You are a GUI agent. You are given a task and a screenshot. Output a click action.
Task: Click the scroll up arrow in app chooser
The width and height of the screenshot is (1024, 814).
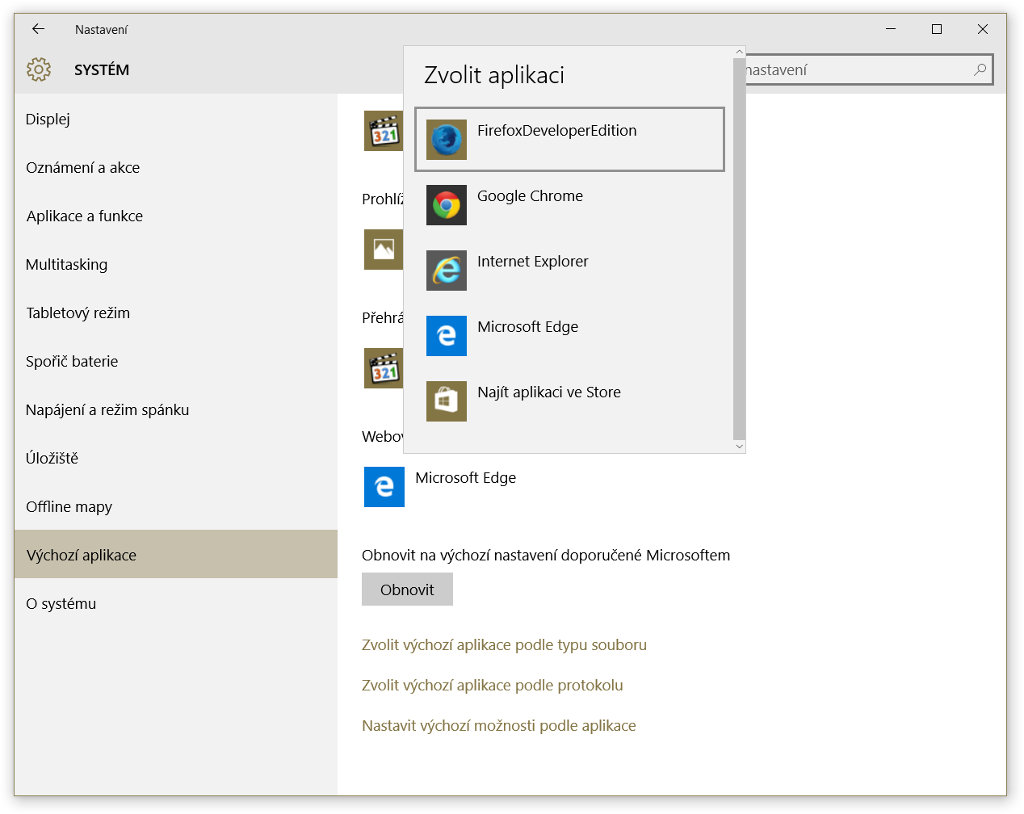point(739,52)
